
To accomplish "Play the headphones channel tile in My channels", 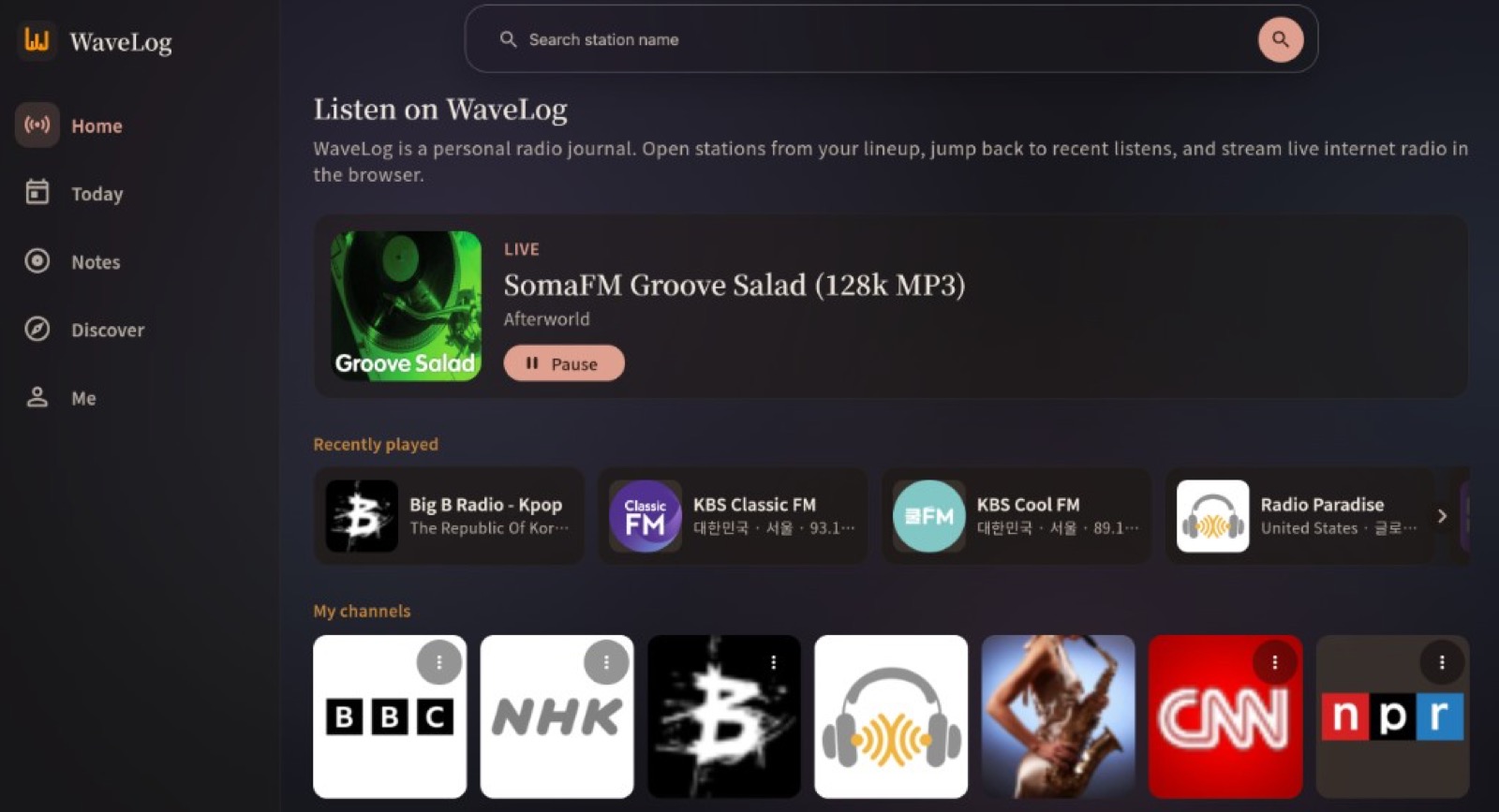I will tap(891, 717).
